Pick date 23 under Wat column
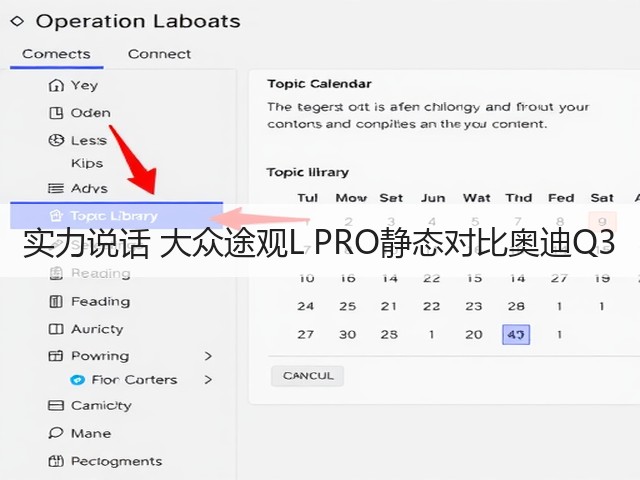This screenshot has height=480, width=640. [474, 307]
